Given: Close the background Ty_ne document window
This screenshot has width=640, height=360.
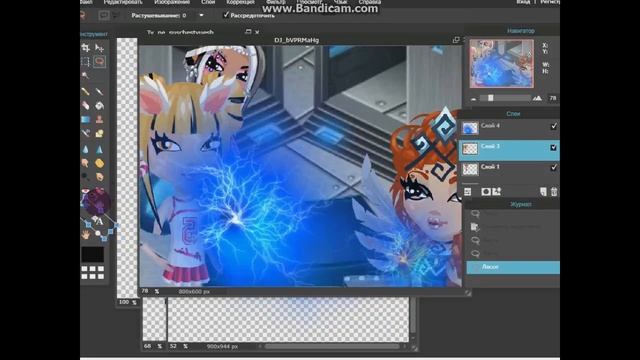Looking at the screenshot, I should (257, 32).
